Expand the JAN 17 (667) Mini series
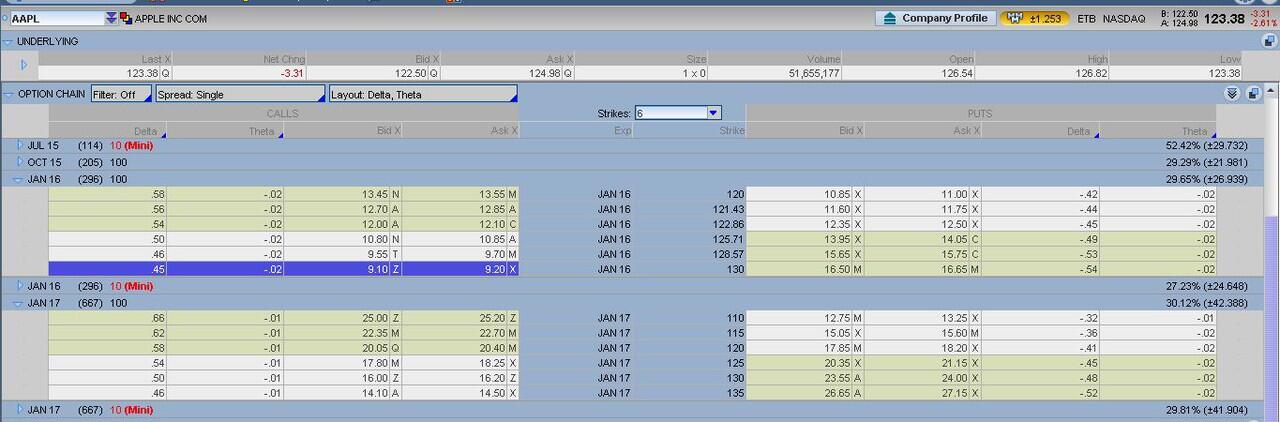The height and width of the screenshot is (422, 1280). (20, 410)
